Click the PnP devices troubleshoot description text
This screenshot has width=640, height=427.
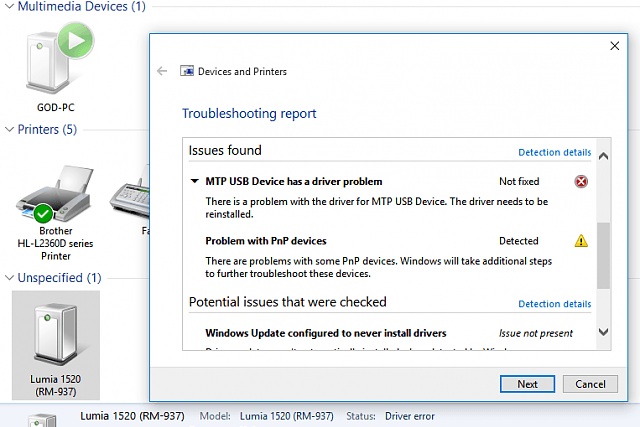(378, 267)
